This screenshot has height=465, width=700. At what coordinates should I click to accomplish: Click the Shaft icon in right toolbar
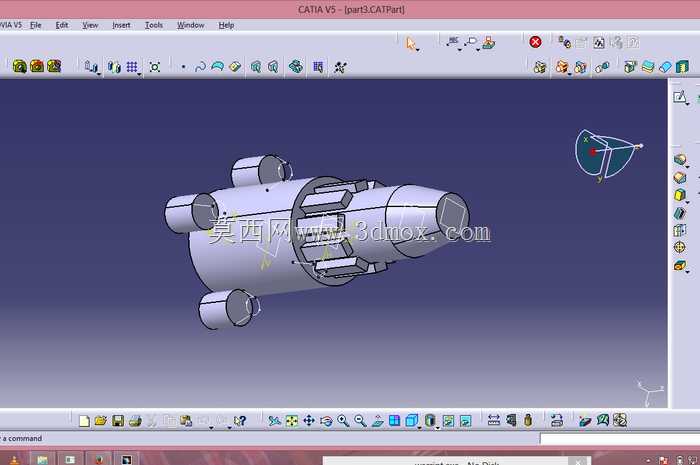tap(679, 195)
